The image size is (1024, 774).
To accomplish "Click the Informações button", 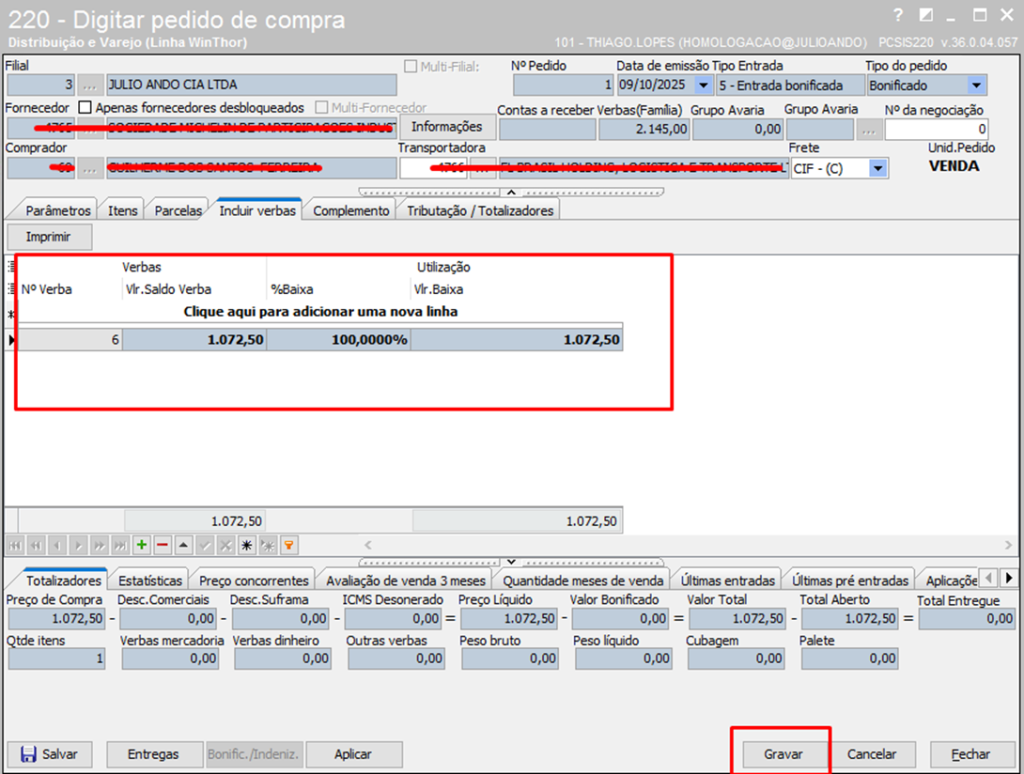I will (446, 127).
